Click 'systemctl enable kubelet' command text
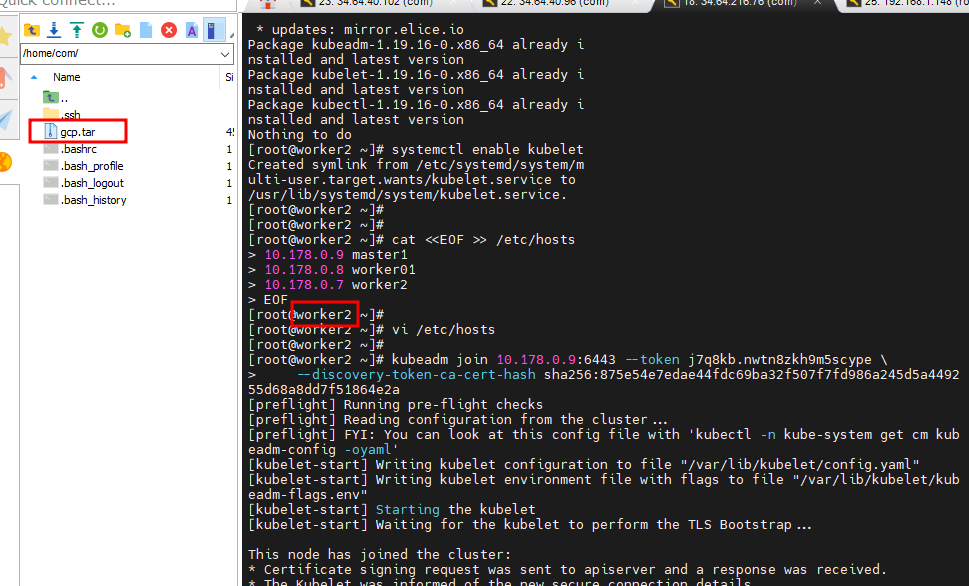Image resolution: width=969 pixels, height=586 pixels. pyautogui.click(x=488, y=150)
